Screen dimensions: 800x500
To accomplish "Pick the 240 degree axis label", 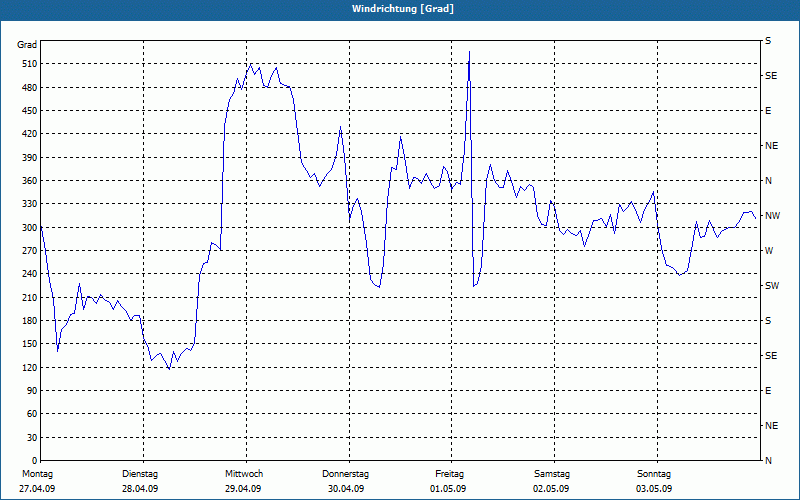I will point(30,274).
